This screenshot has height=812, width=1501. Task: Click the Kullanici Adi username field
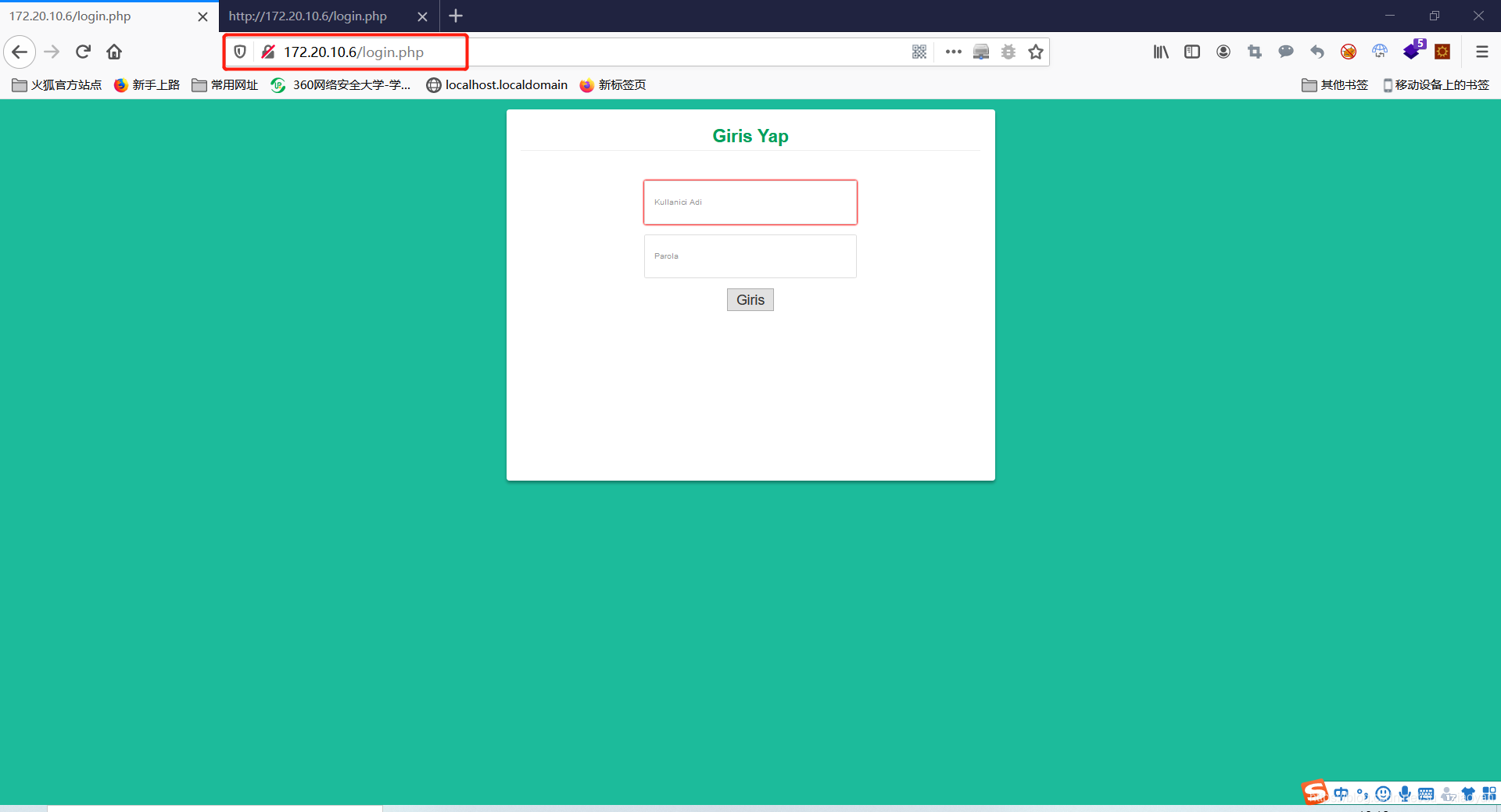coord(750,202)
